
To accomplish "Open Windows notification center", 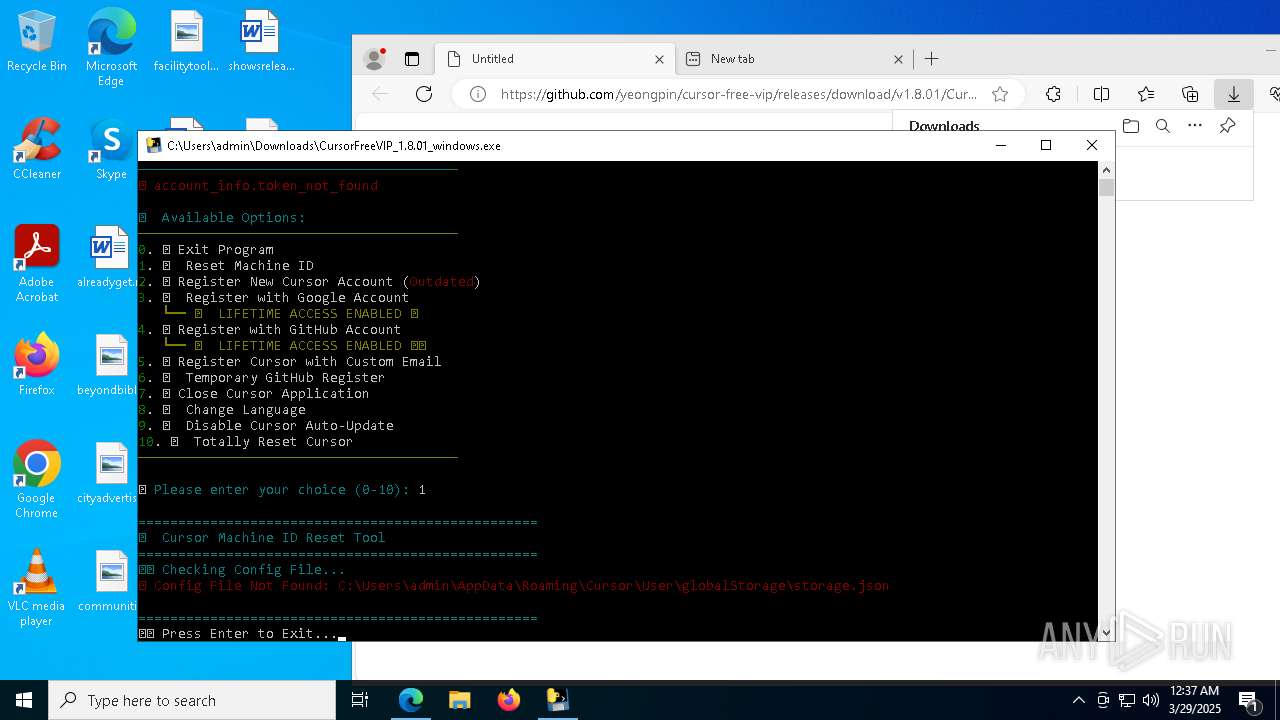I will coord(1249,700).
